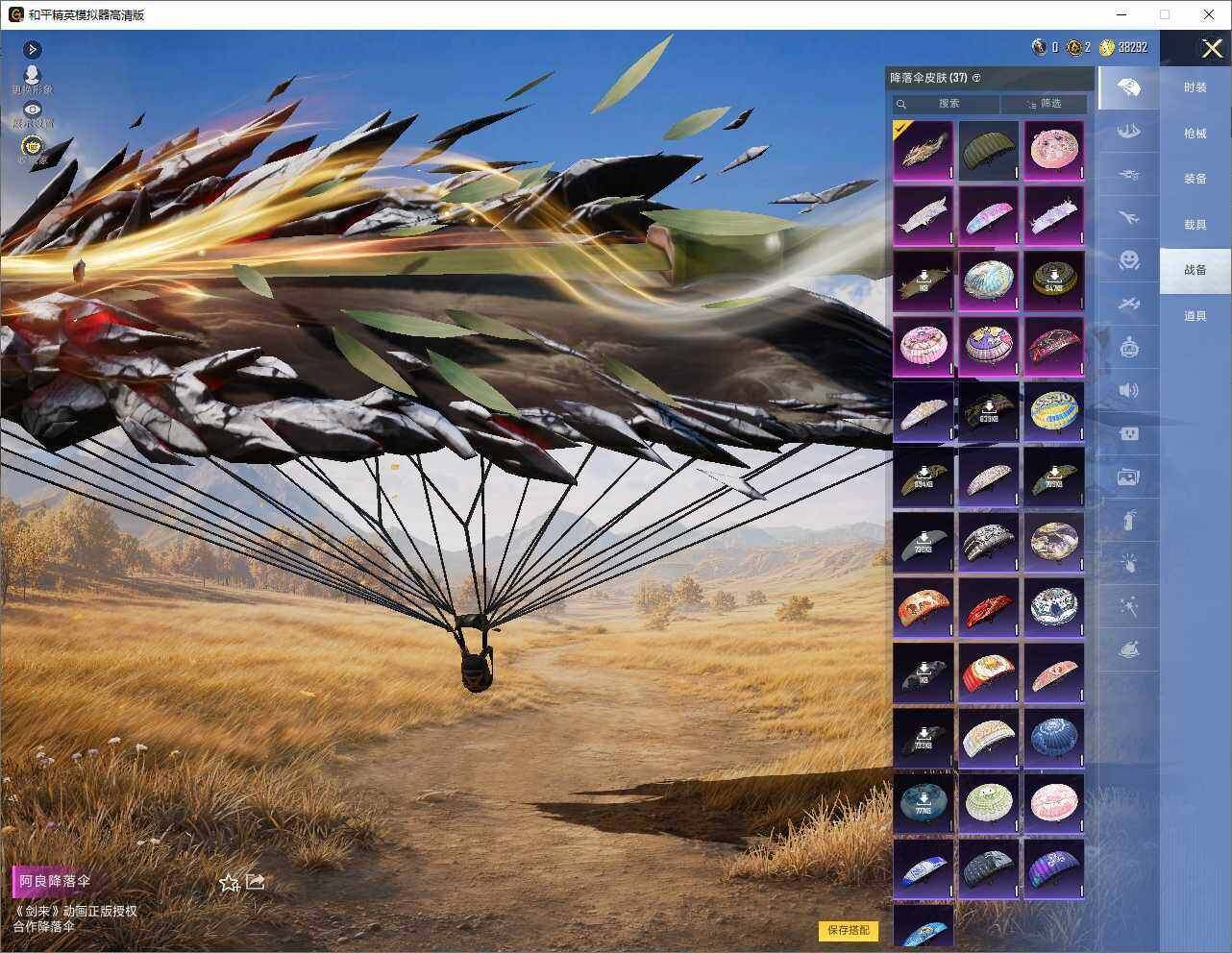Select the equipped dragon parachute with checkmark

pos(924,151)
